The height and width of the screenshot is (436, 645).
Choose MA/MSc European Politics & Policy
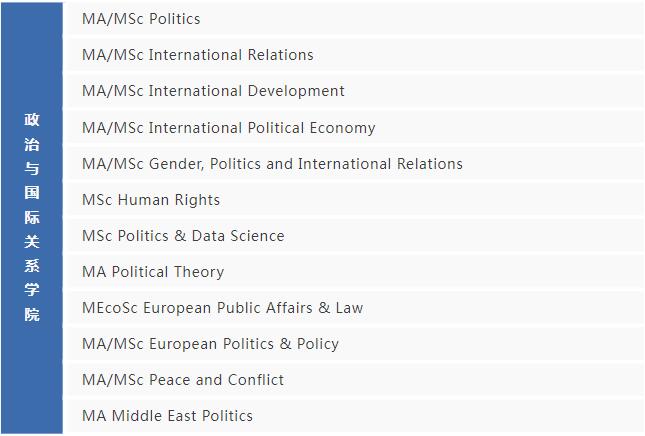click(210, 344)
